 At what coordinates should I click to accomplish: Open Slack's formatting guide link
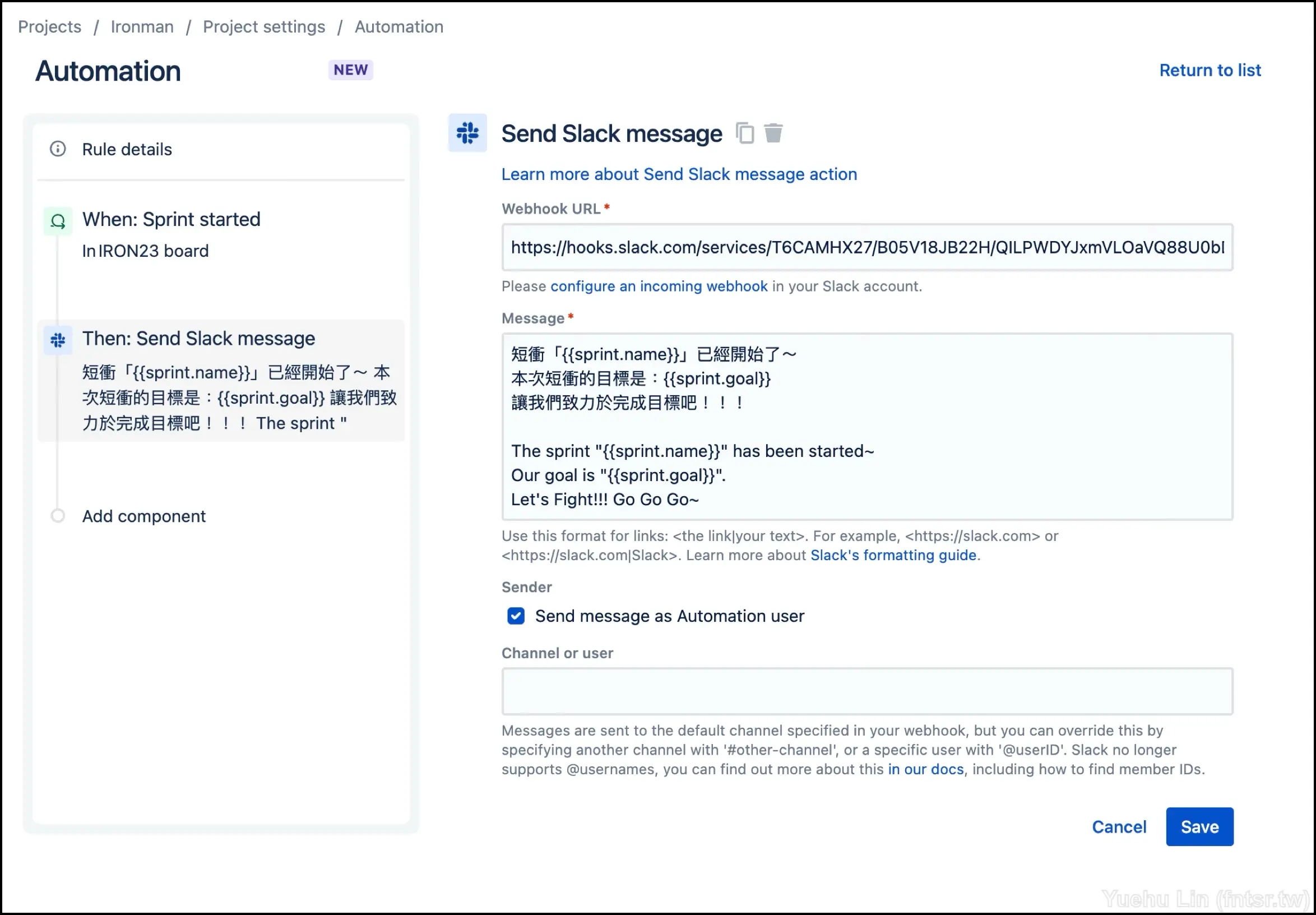(893, 555)
